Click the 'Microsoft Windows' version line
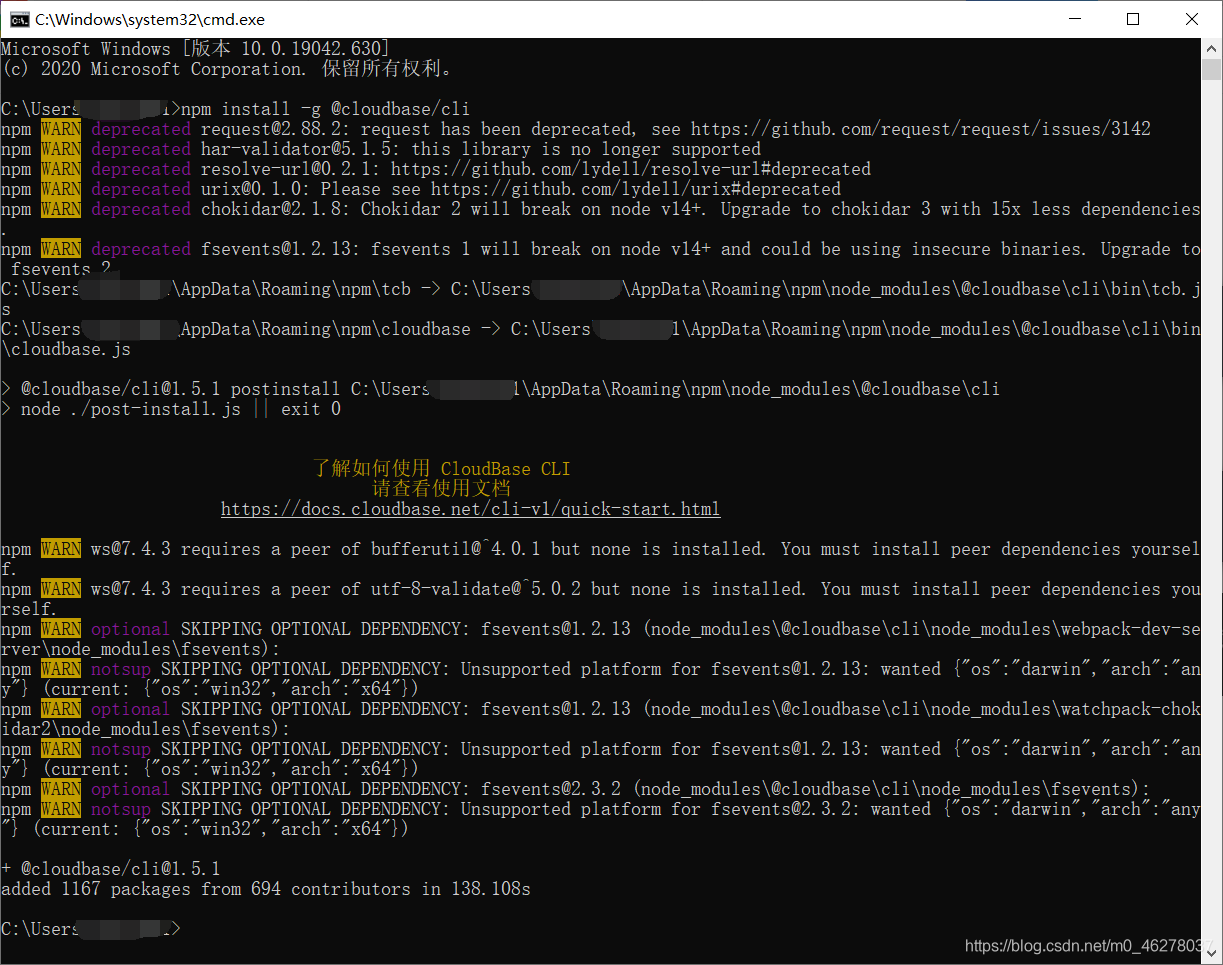 click(x=195, y=49)
